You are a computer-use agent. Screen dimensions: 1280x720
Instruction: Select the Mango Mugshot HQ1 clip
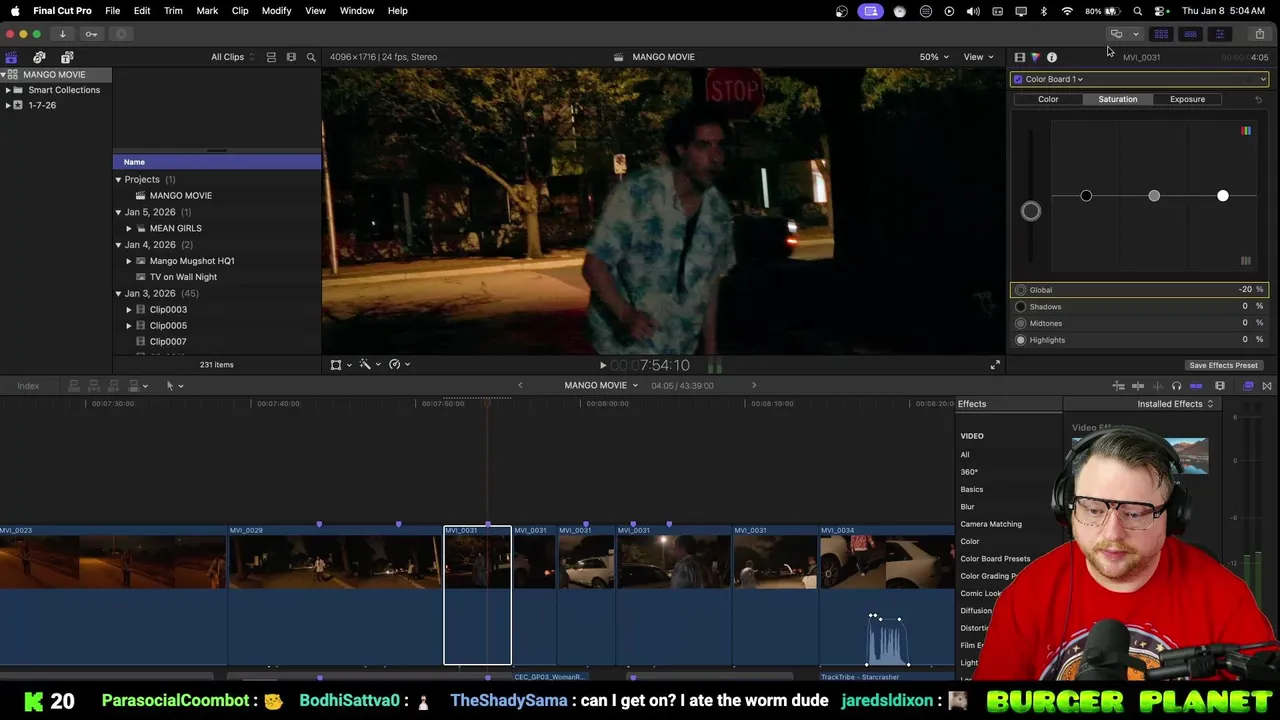coord(192,261)
